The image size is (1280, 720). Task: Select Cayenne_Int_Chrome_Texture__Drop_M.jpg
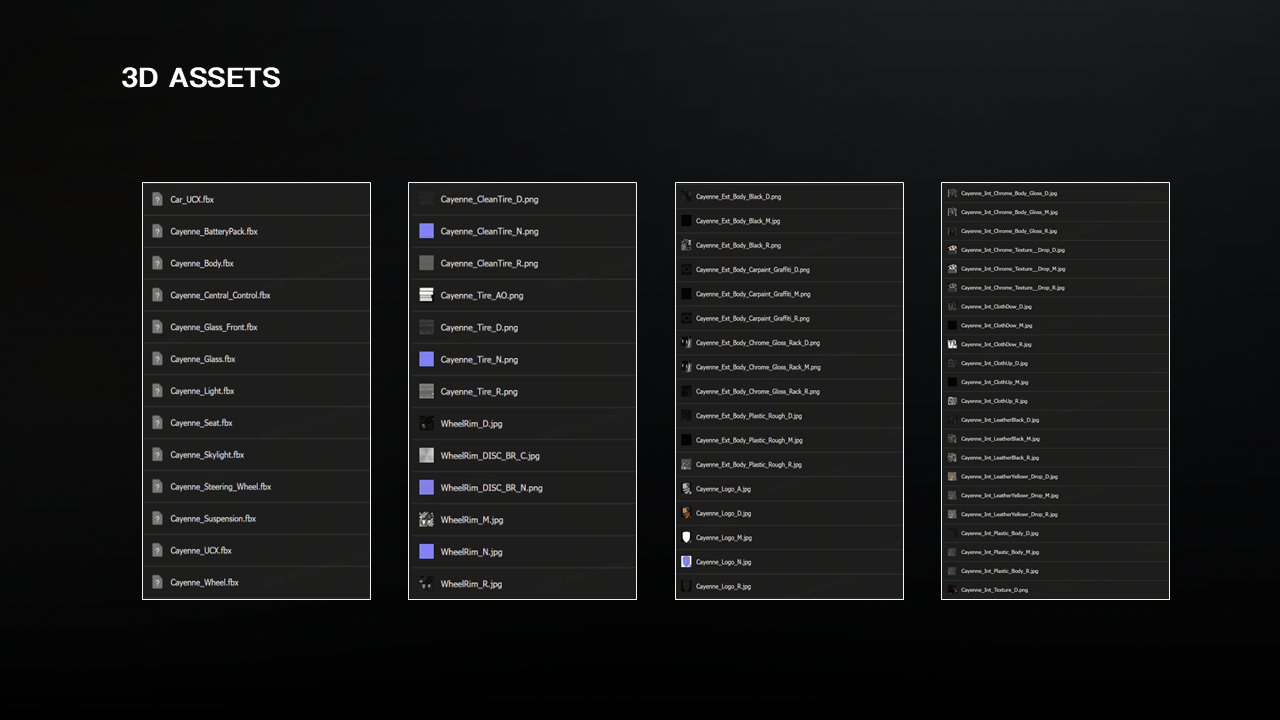click(x=1013, y=269)
